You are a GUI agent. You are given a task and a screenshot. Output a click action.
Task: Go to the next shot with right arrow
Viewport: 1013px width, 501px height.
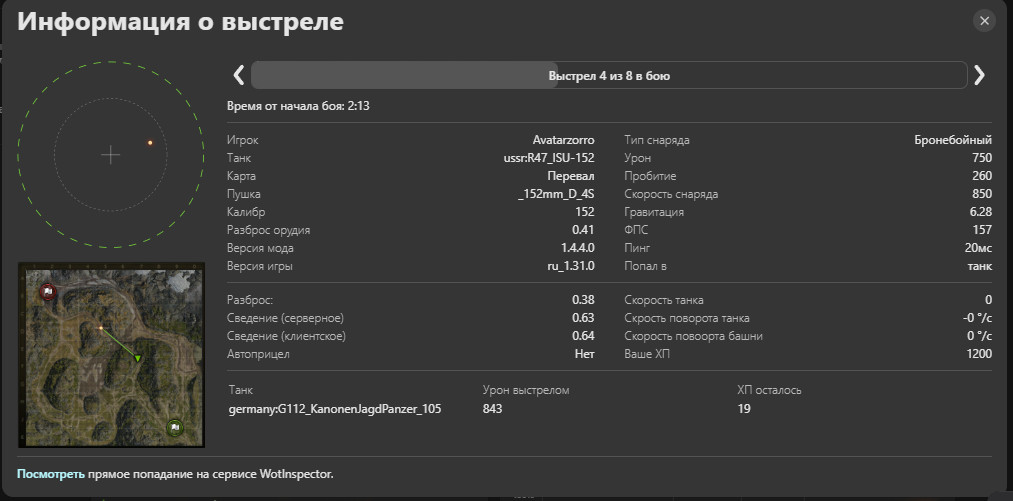[x=979, y=75]
